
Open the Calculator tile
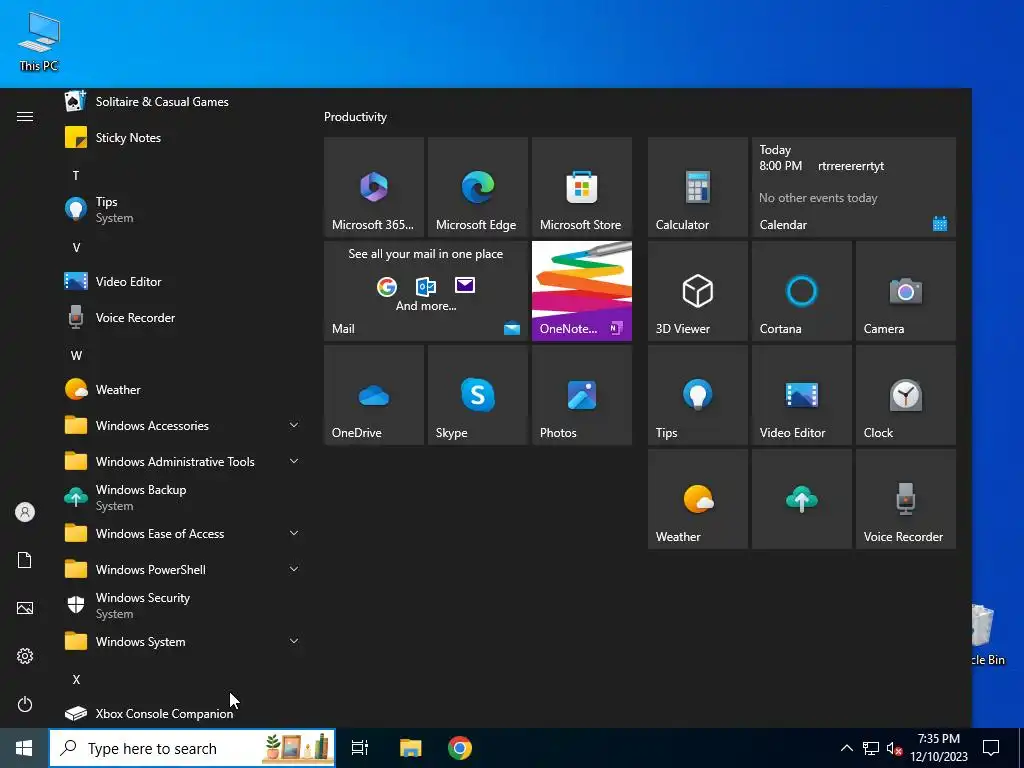tap(697, 187)
